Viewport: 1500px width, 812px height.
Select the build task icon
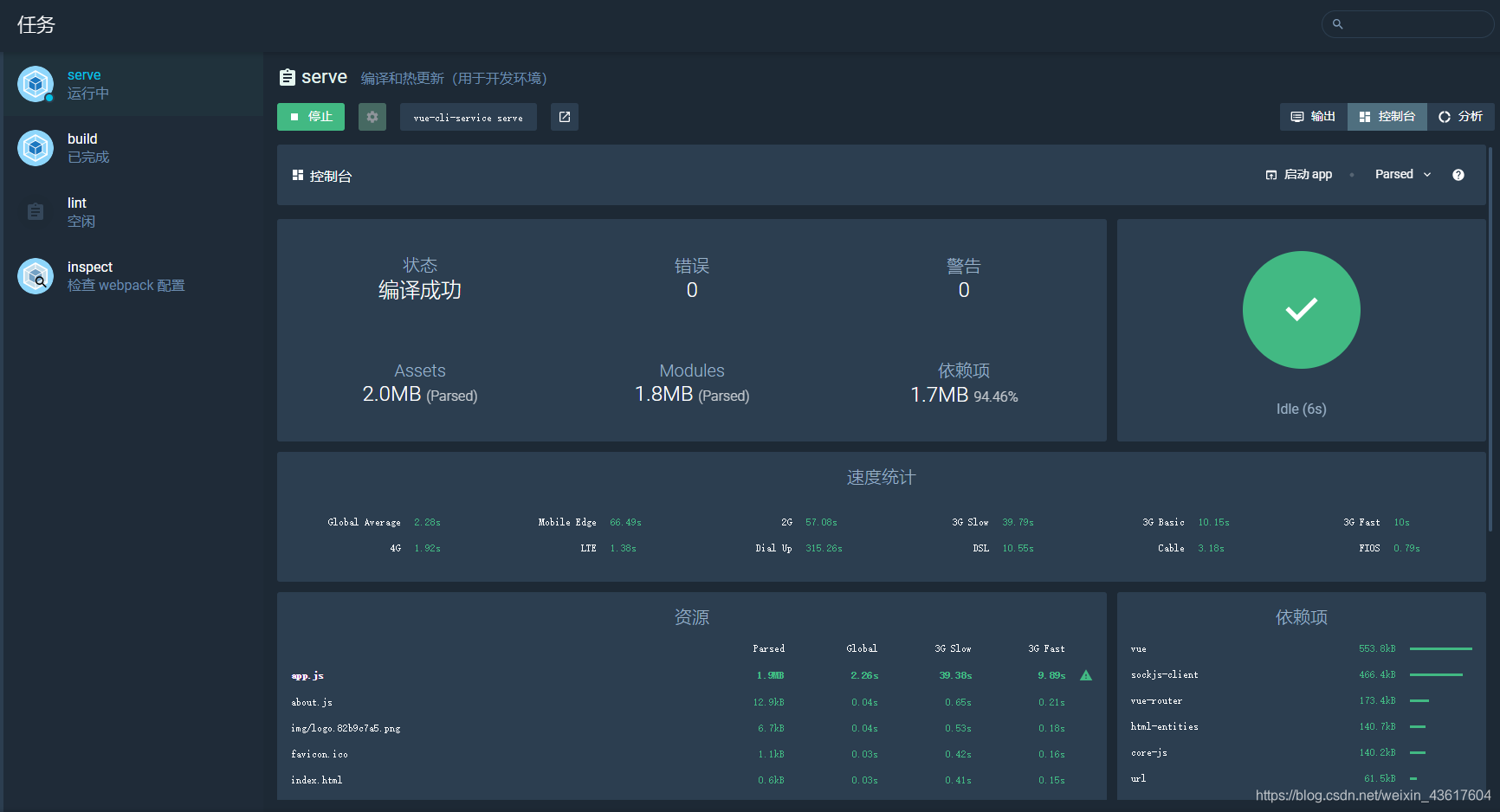(x=36, y=148)
